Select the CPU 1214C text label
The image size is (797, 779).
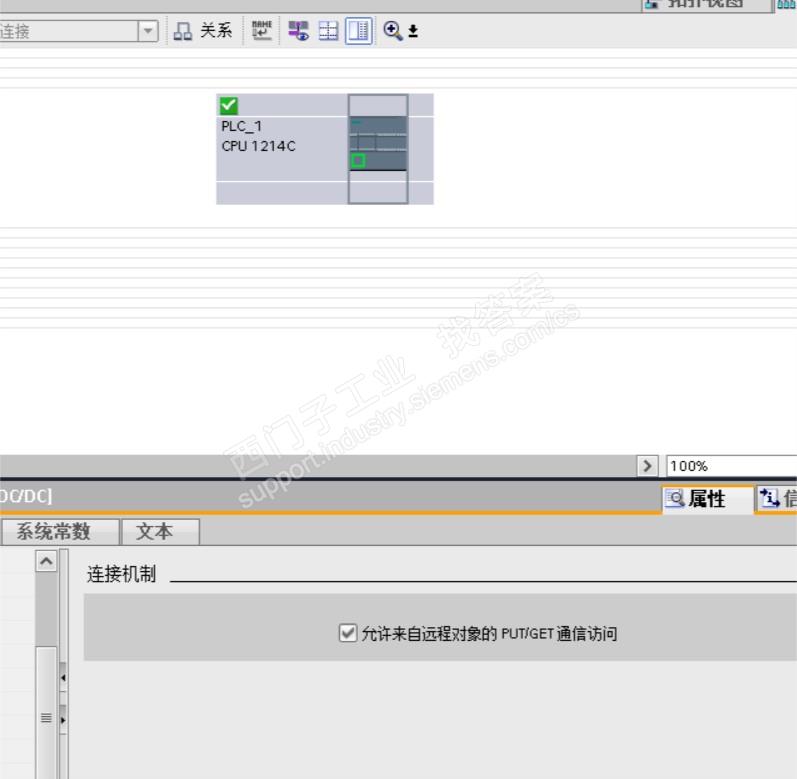coord(258,146)
